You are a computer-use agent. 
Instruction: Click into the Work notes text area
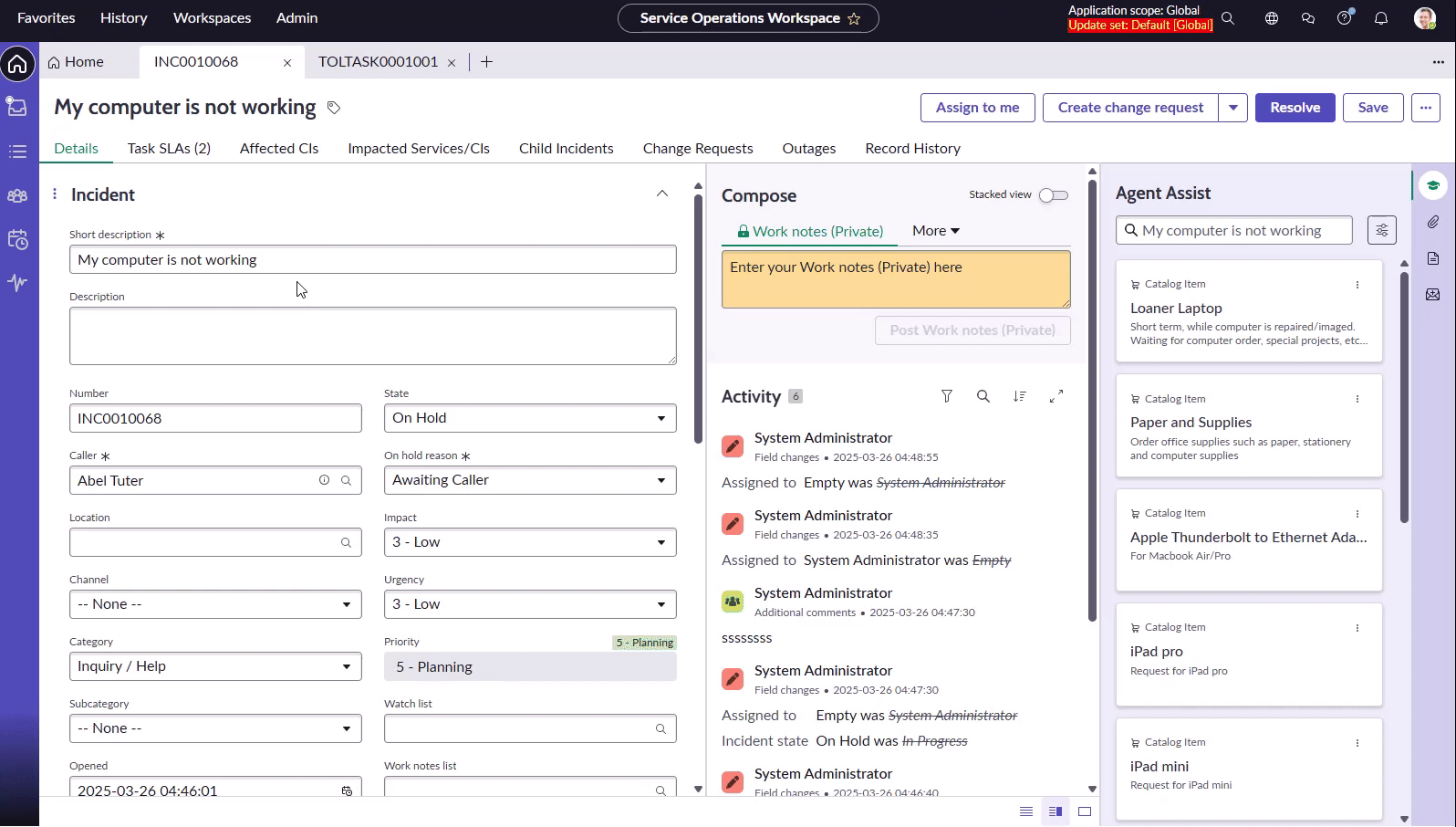pos(895,279)
